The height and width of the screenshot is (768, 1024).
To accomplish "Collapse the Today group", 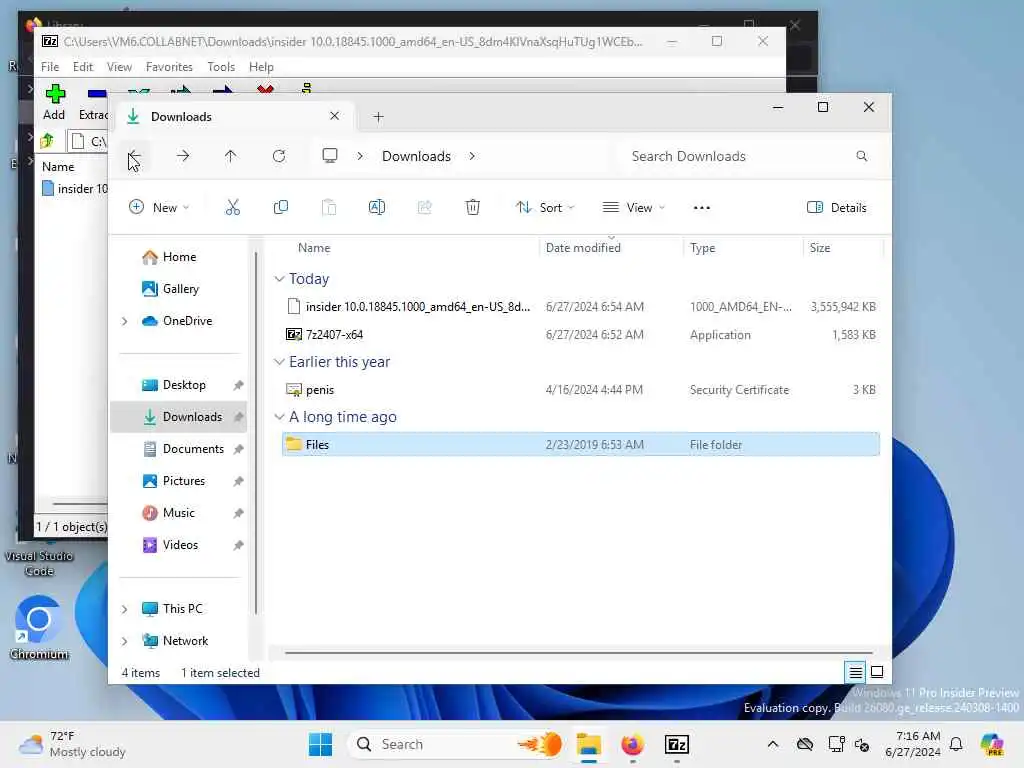I will point(279,279).
